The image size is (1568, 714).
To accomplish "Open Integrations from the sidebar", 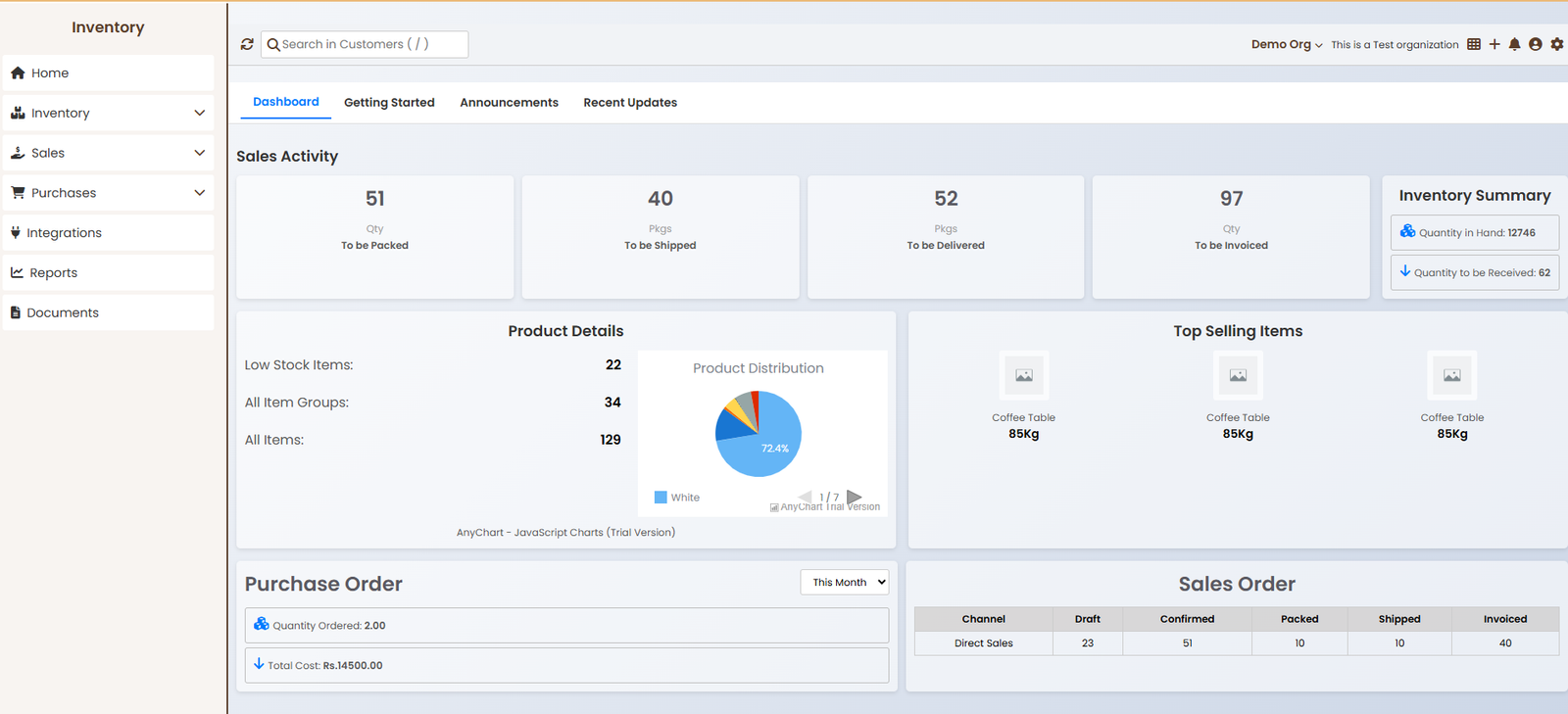I will [64, 233].
